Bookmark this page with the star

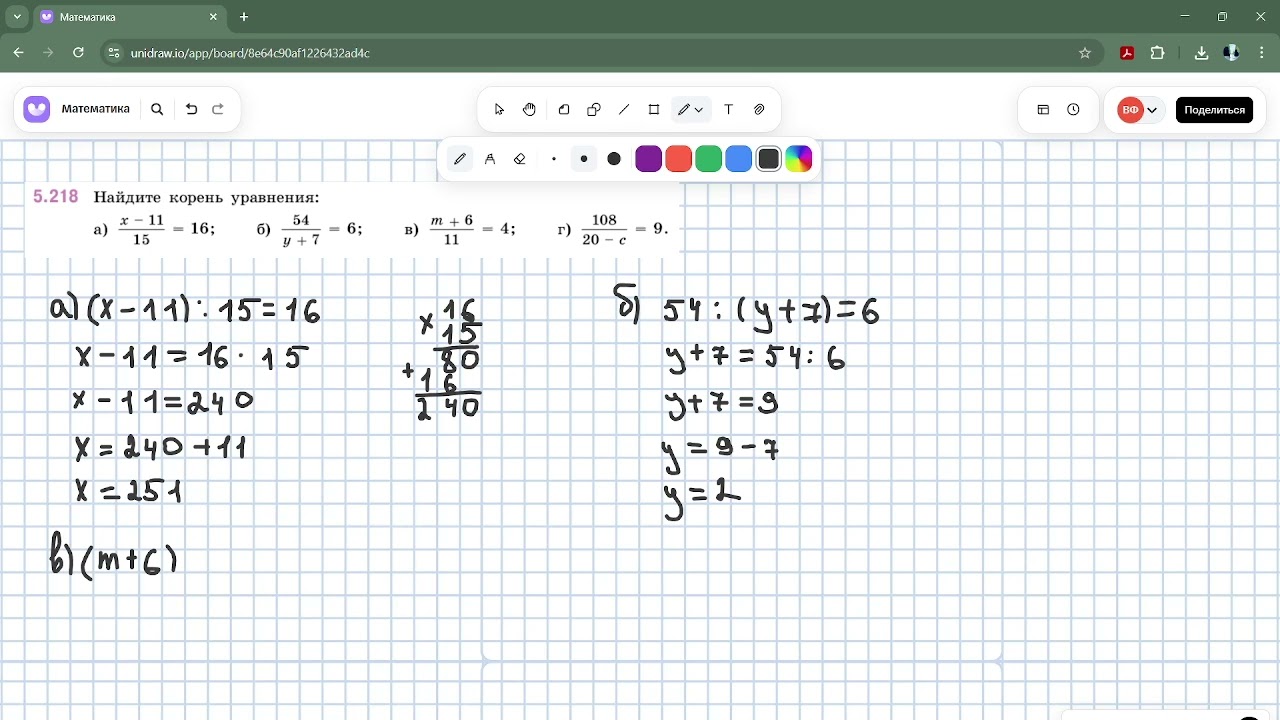pos(1085,53)
